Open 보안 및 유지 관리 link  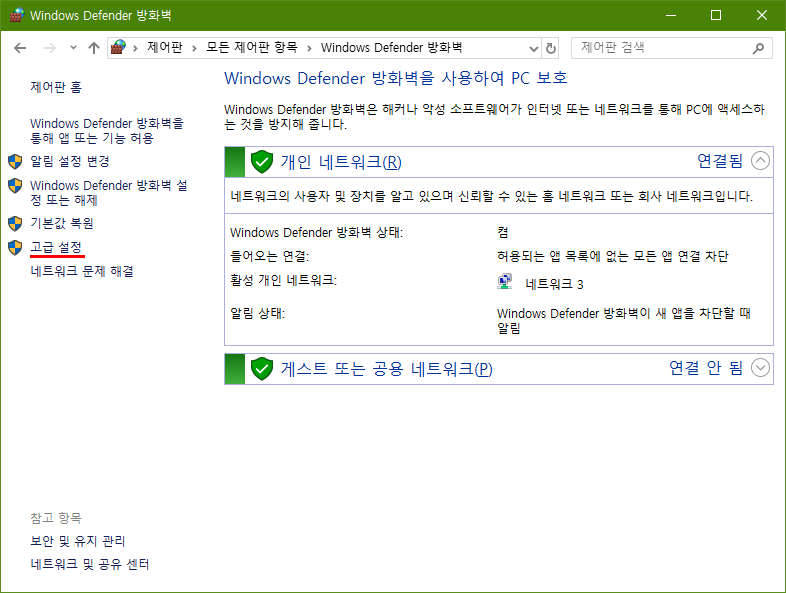pyautogui.click(x=78, y=541)
